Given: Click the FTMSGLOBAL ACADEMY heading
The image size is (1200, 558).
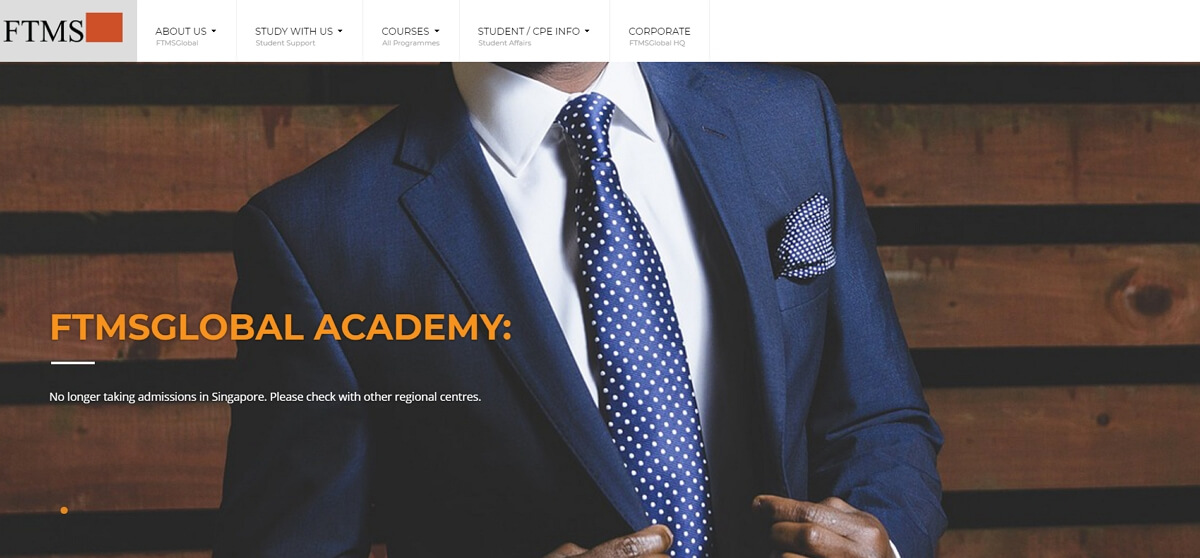Looking at the screenshot, I should (281, 328).
